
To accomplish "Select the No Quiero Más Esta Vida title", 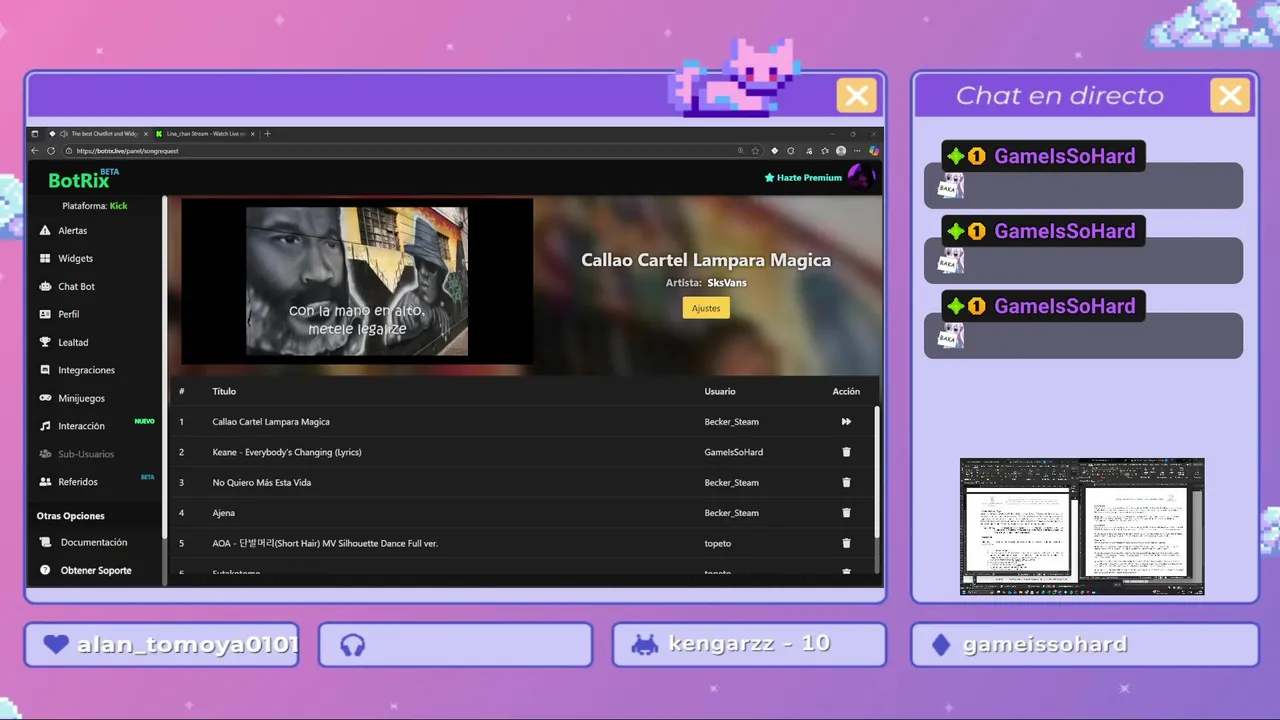I will [x=261, y=482].
